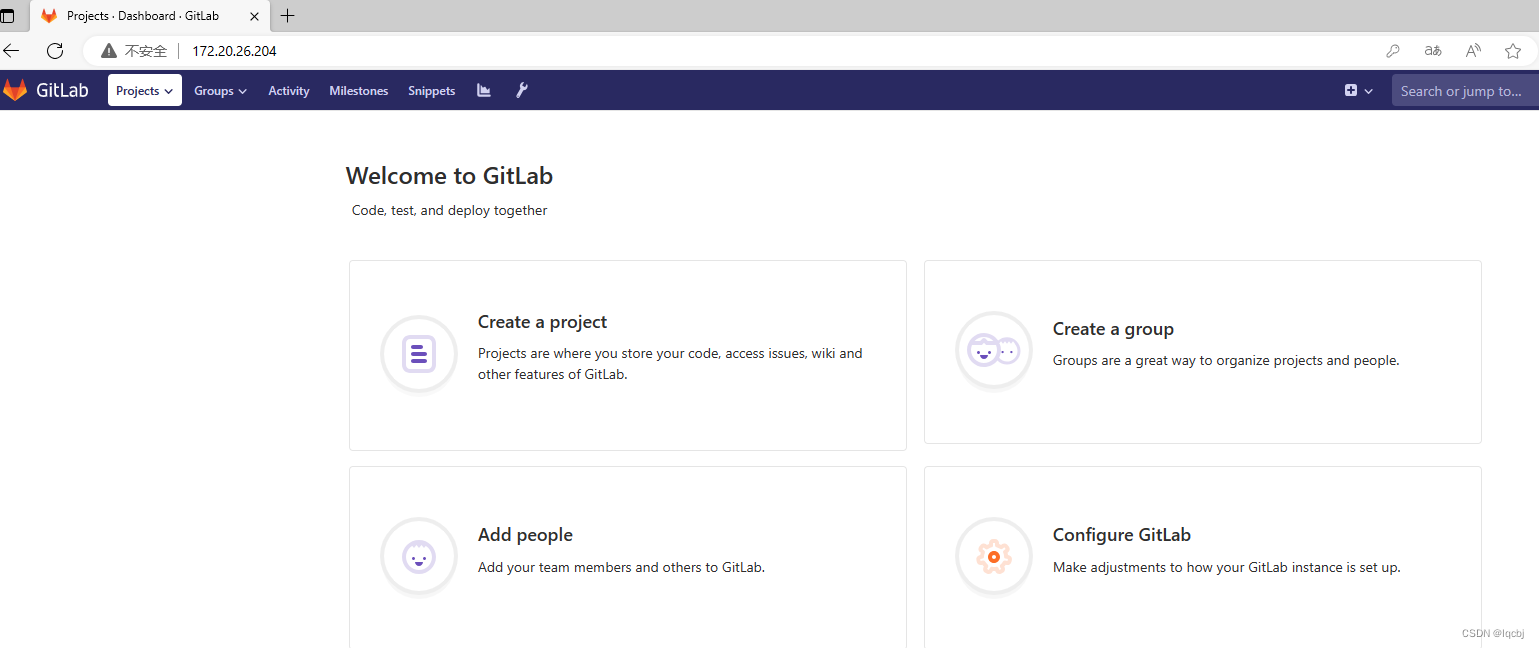Open the Projects dropdown menu
This screenshot has height=648, width=1539.
pos(144,90)
